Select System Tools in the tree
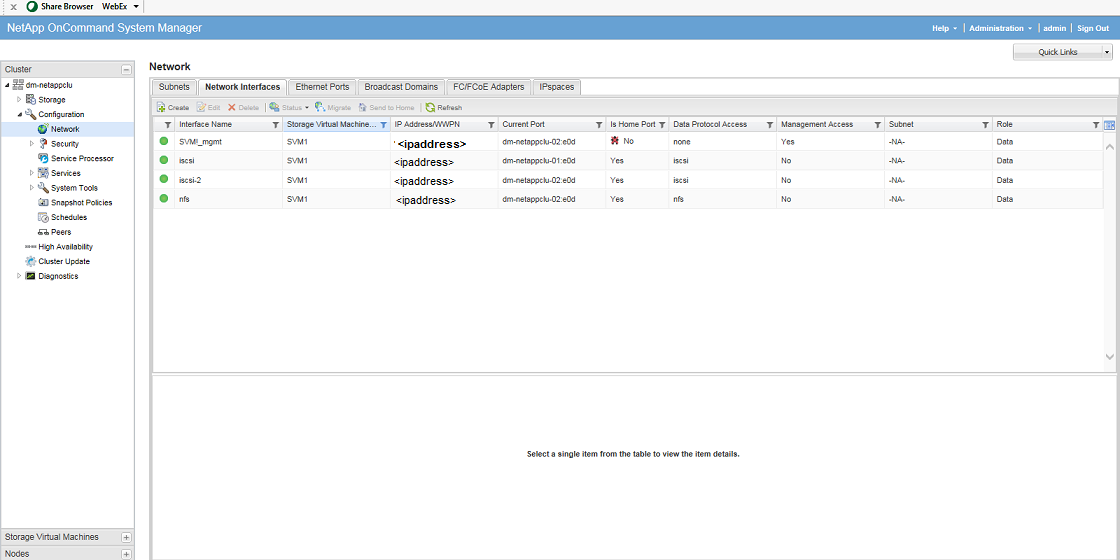The image size is (1120, 560). coord(74,188)
